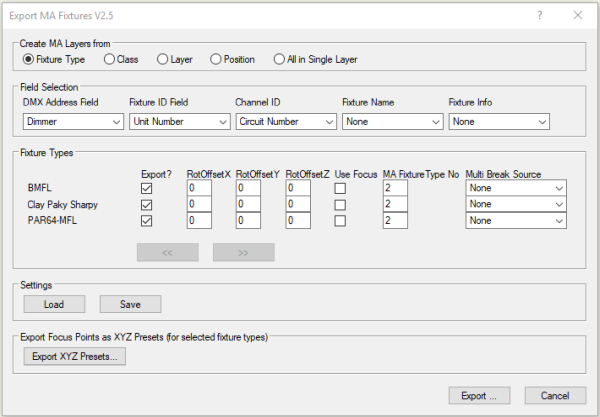Toggle Export checkbox for Clay Paky Sharpy

[x=148, y=204]
